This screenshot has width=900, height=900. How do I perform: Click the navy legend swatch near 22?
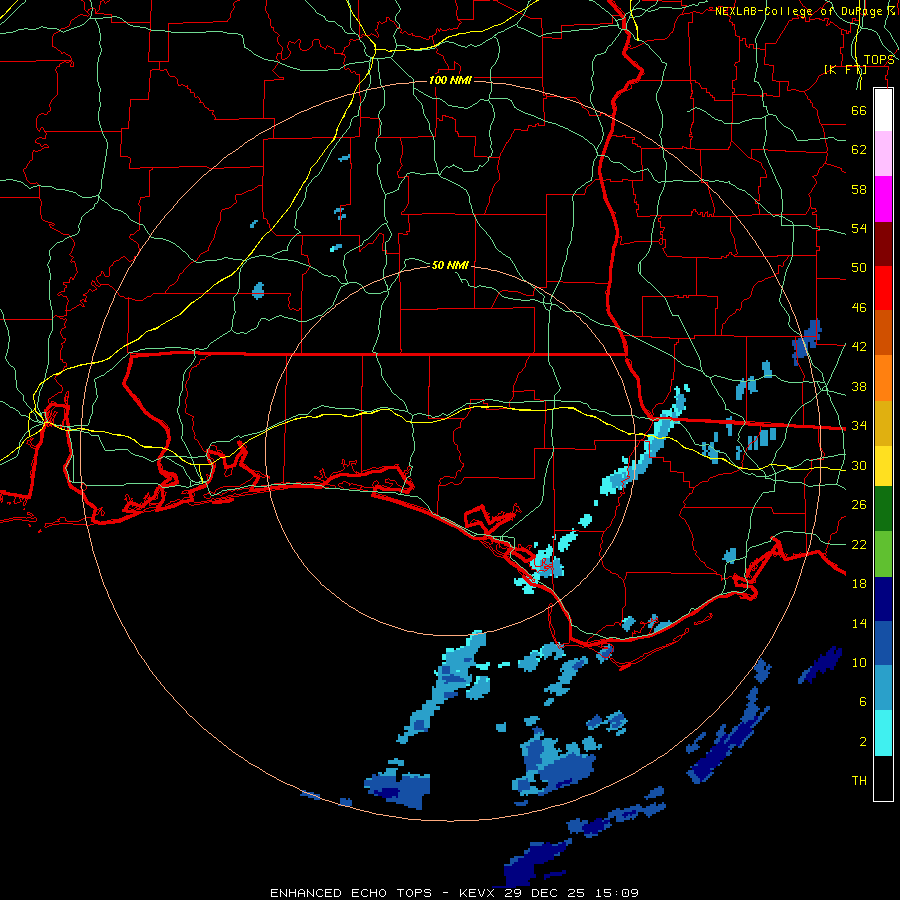click(x=883, y=599)
